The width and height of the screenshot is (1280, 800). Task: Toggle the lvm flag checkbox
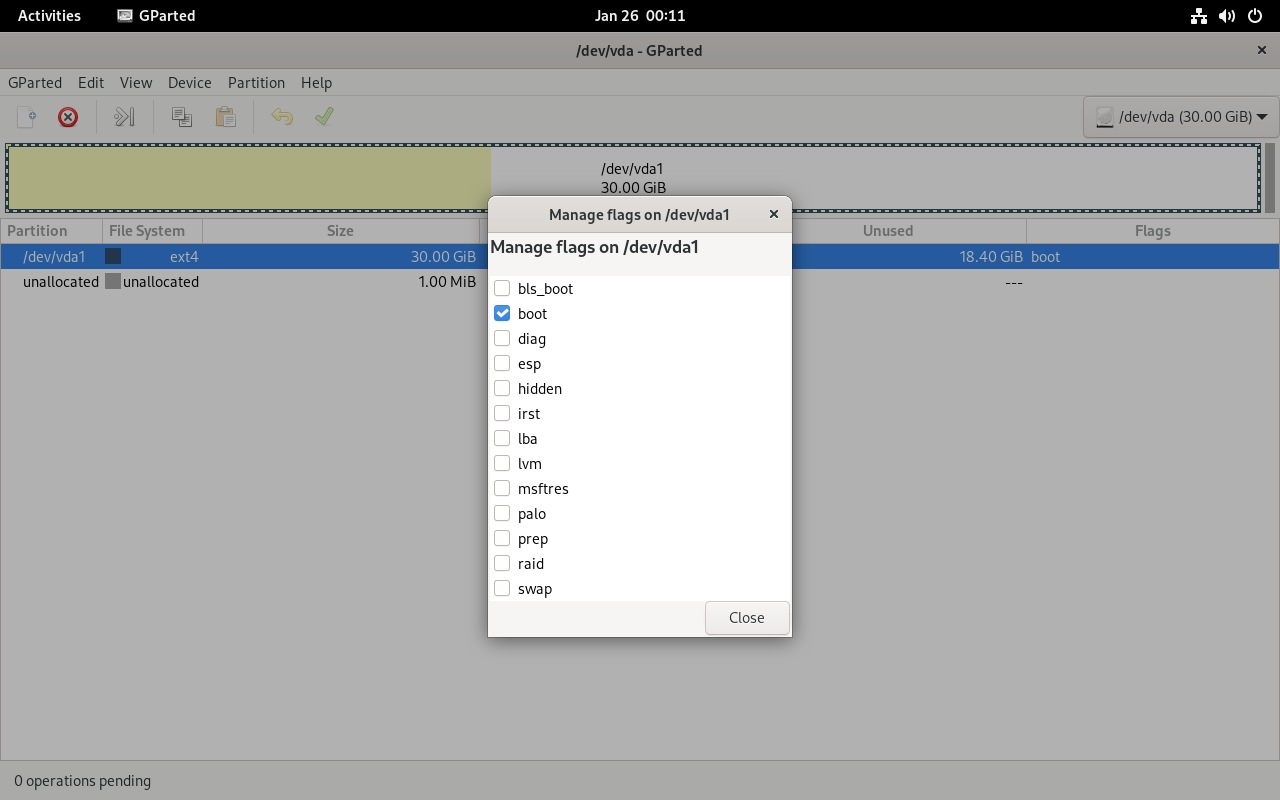pyautogui.click(x=502, y=464)
